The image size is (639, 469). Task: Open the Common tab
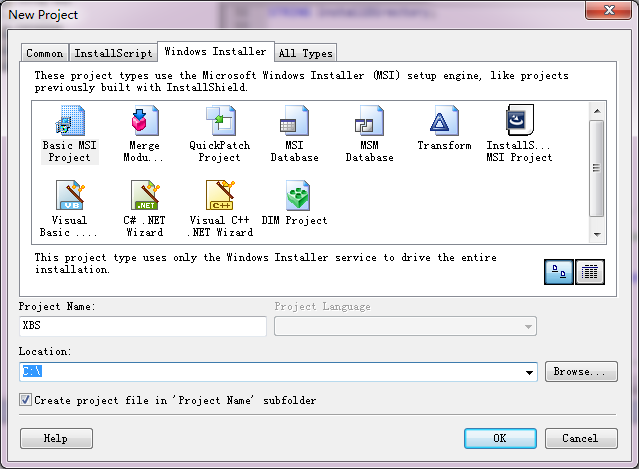coord(44,53)
